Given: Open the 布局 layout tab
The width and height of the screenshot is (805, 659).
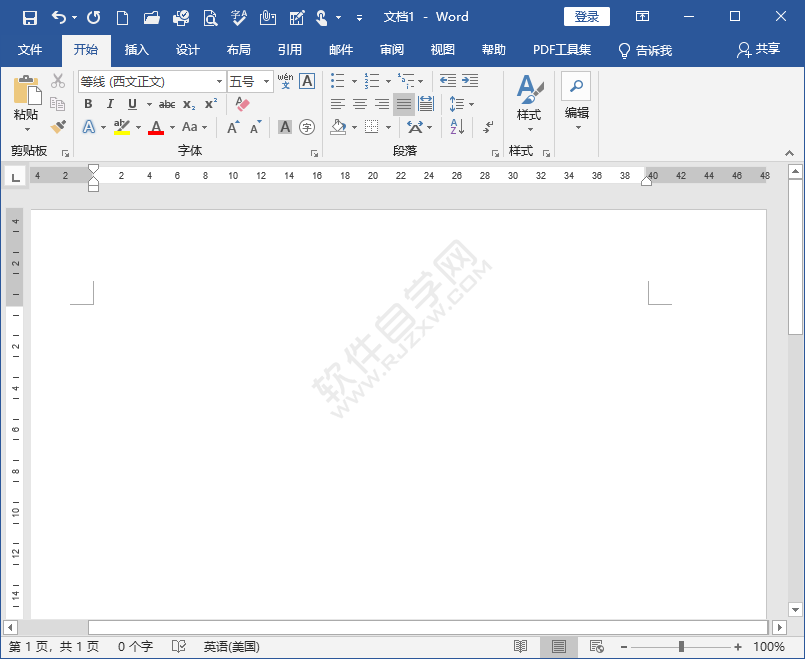Looking at the screenshot, I should 239,49.
